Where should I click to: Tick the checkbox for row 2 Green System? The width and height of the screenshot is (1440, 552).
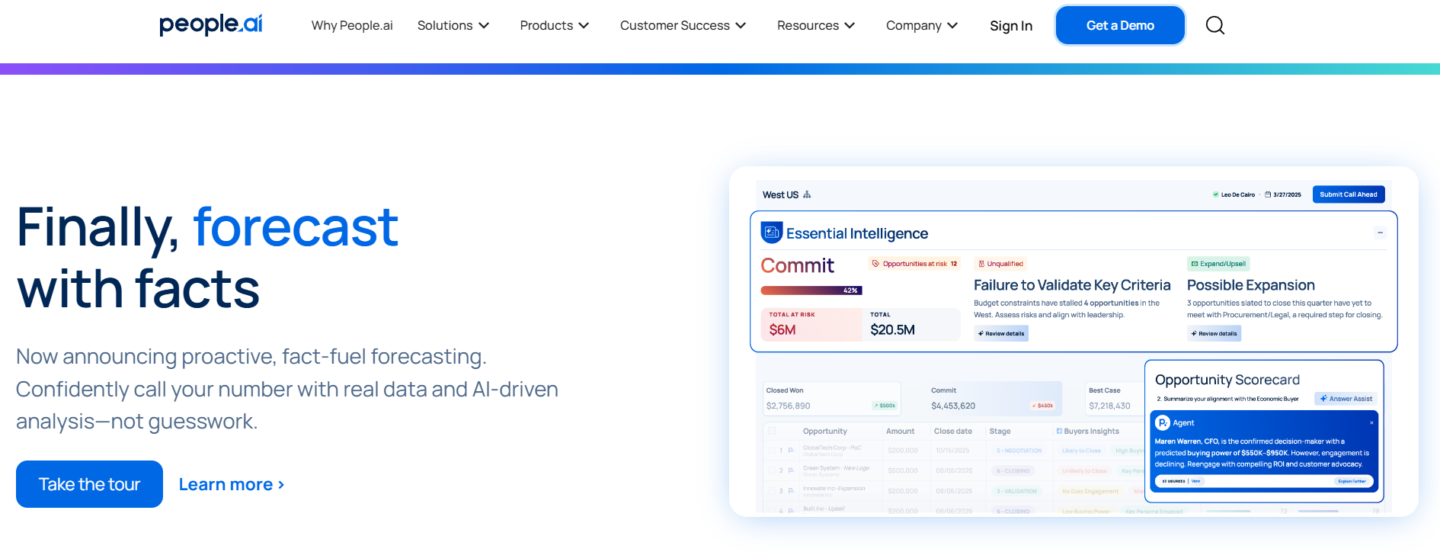pos(770,470)
